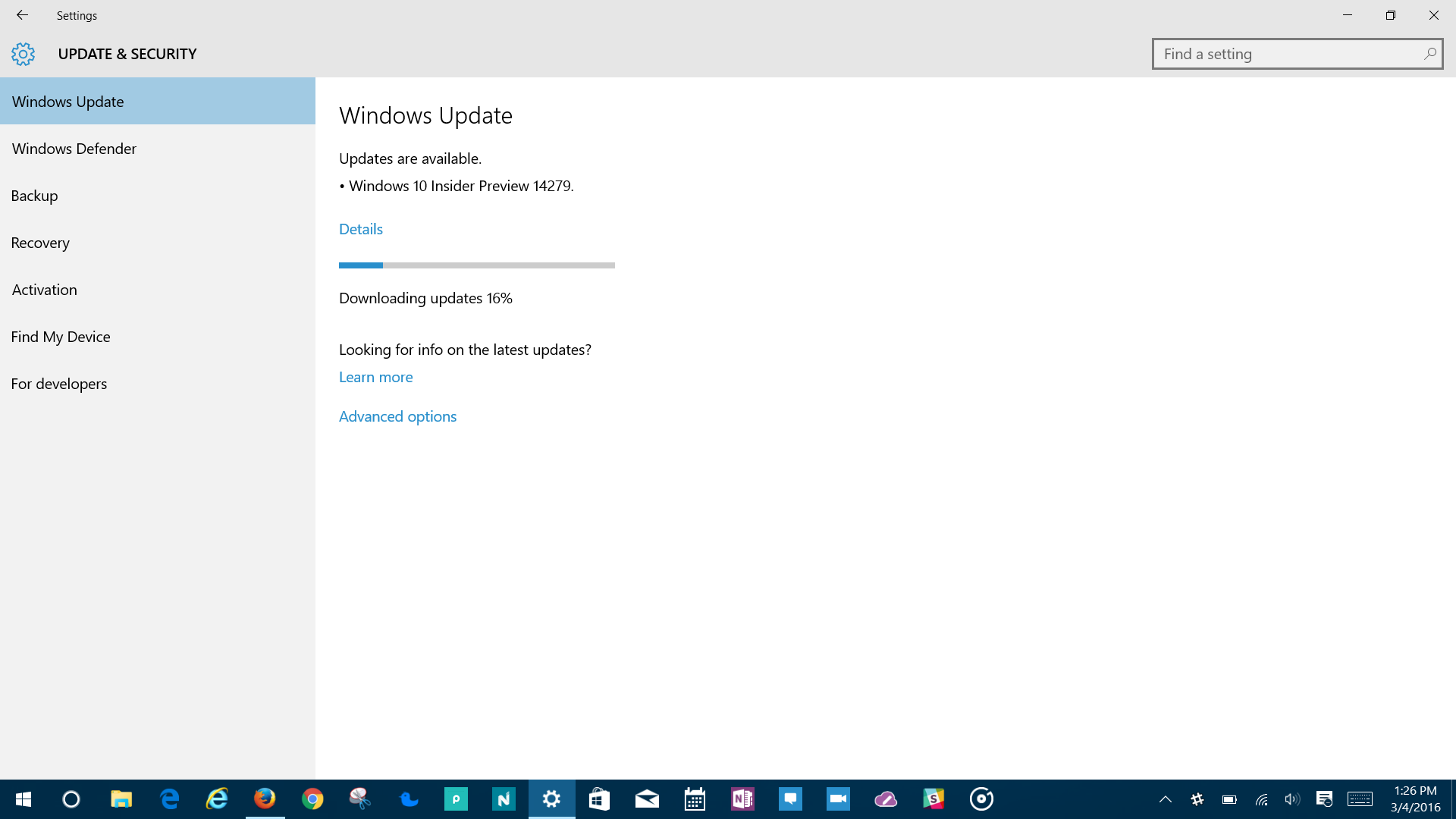The height and width of the screenshot is (819, 1456).
Task: Open Google Chrome taskbar icon
Action: (312, 799)
